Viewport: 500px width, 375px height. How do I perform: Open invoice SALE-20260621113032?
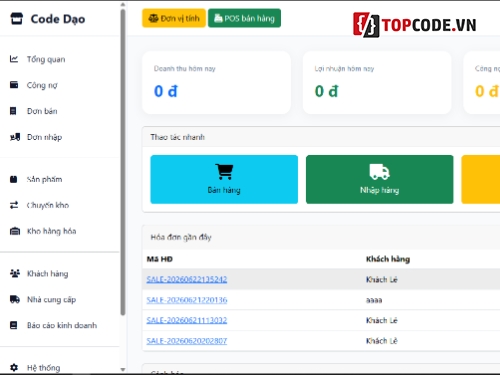click(x=187, y=320)
